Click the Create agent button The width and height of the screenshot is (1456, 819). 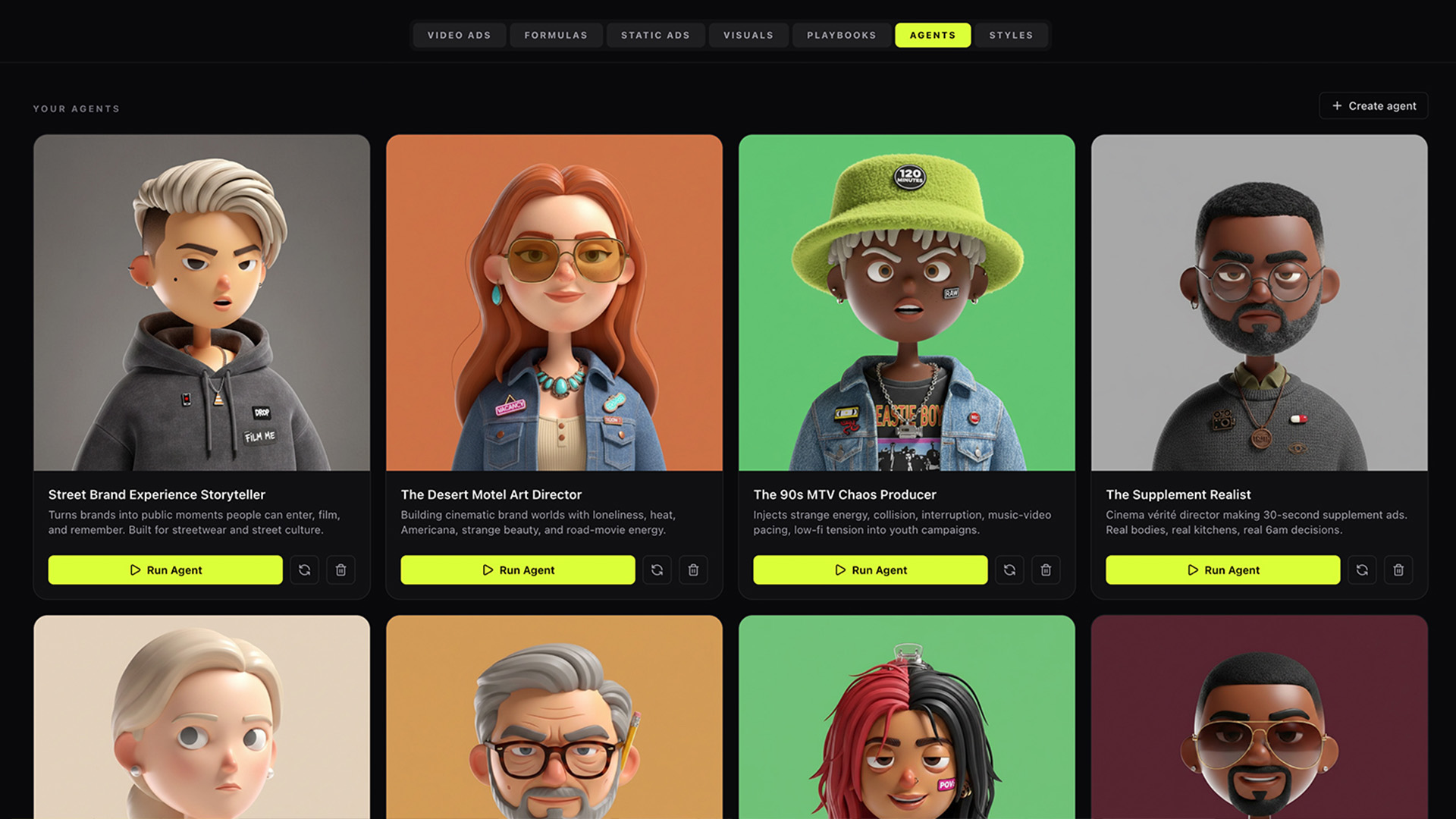click(1373, 105)
